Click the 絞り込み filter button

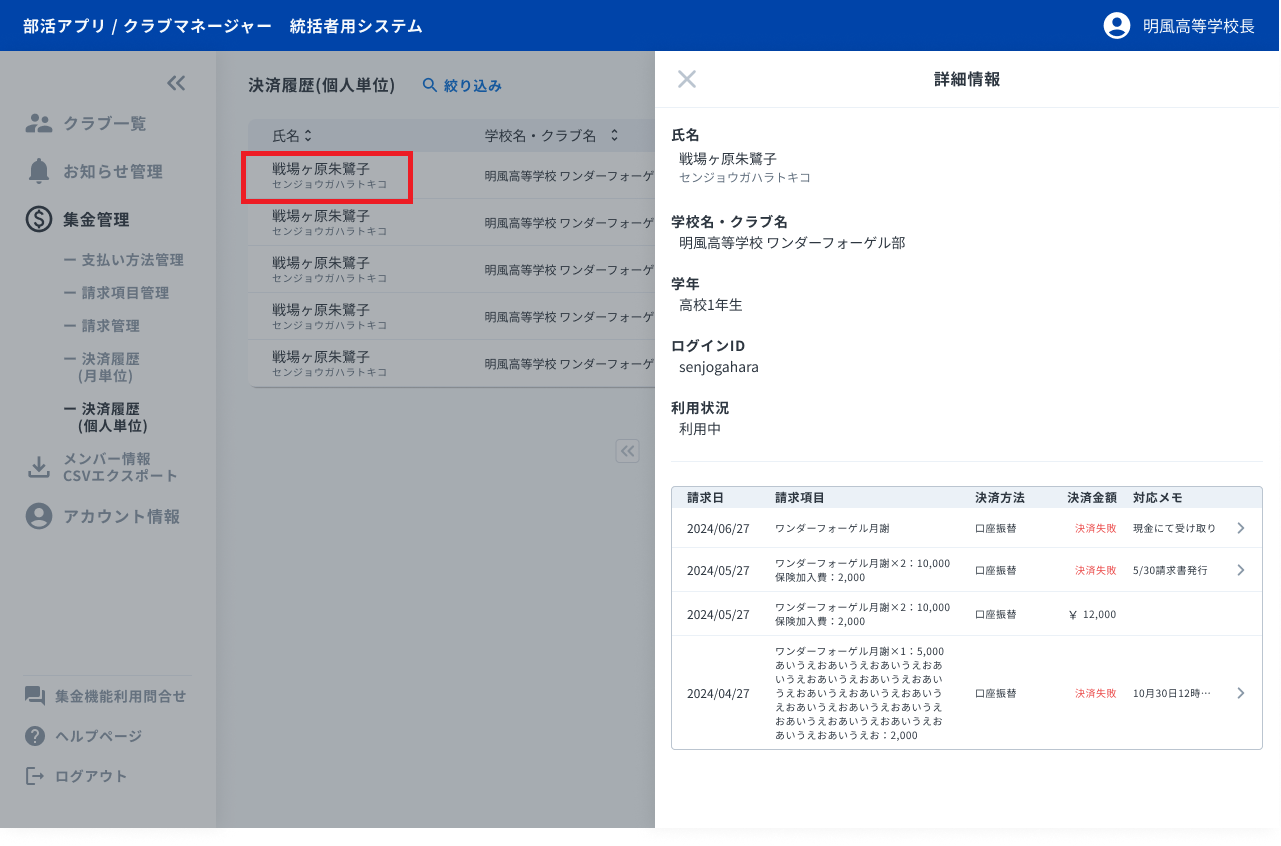tap(462, 86)
